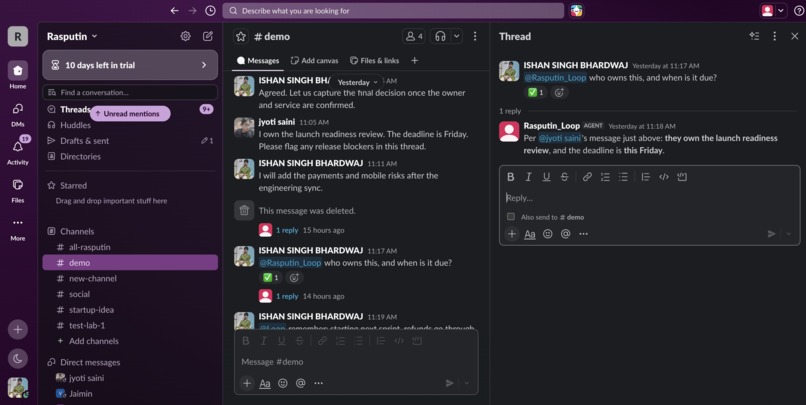The height and width of the screenshot is (405, 806).
Task: Open 1 reply from 14 hours ago
Action: pyautogui.click(x=287, y=296)
